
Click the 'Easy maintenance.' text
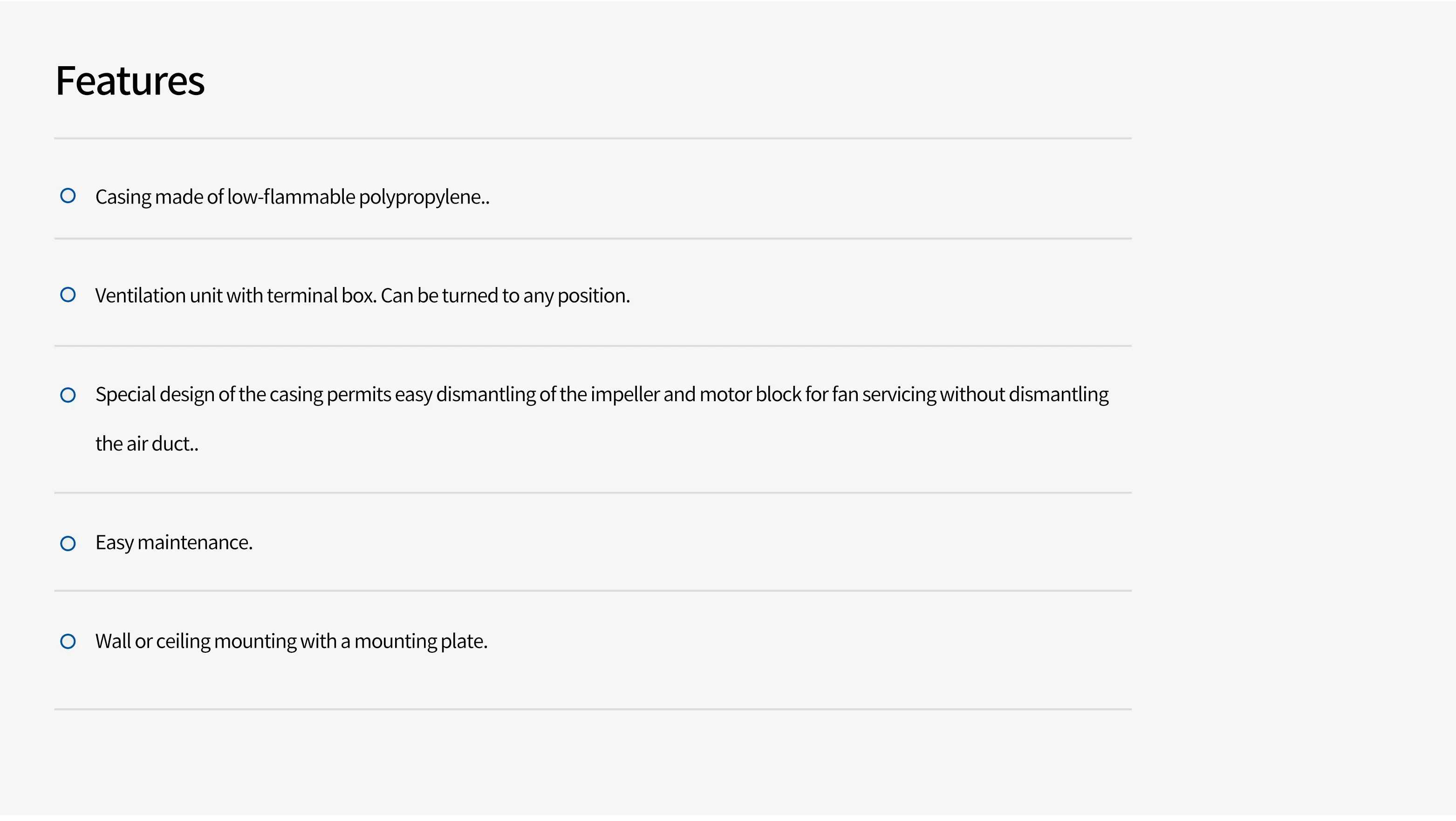(174, 543)
